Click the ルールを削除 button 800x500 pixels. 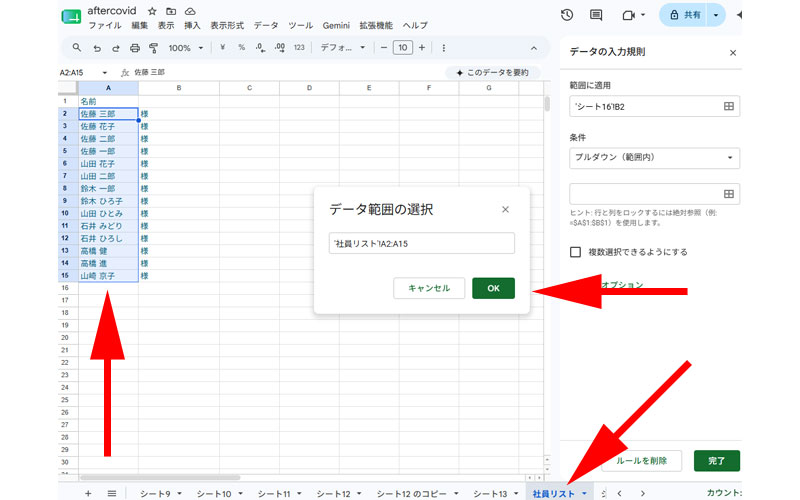point(641,461)
